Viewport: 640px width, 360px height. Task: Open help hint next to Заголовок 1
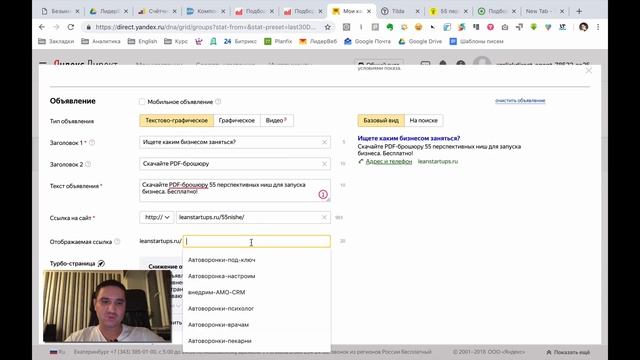92,142
